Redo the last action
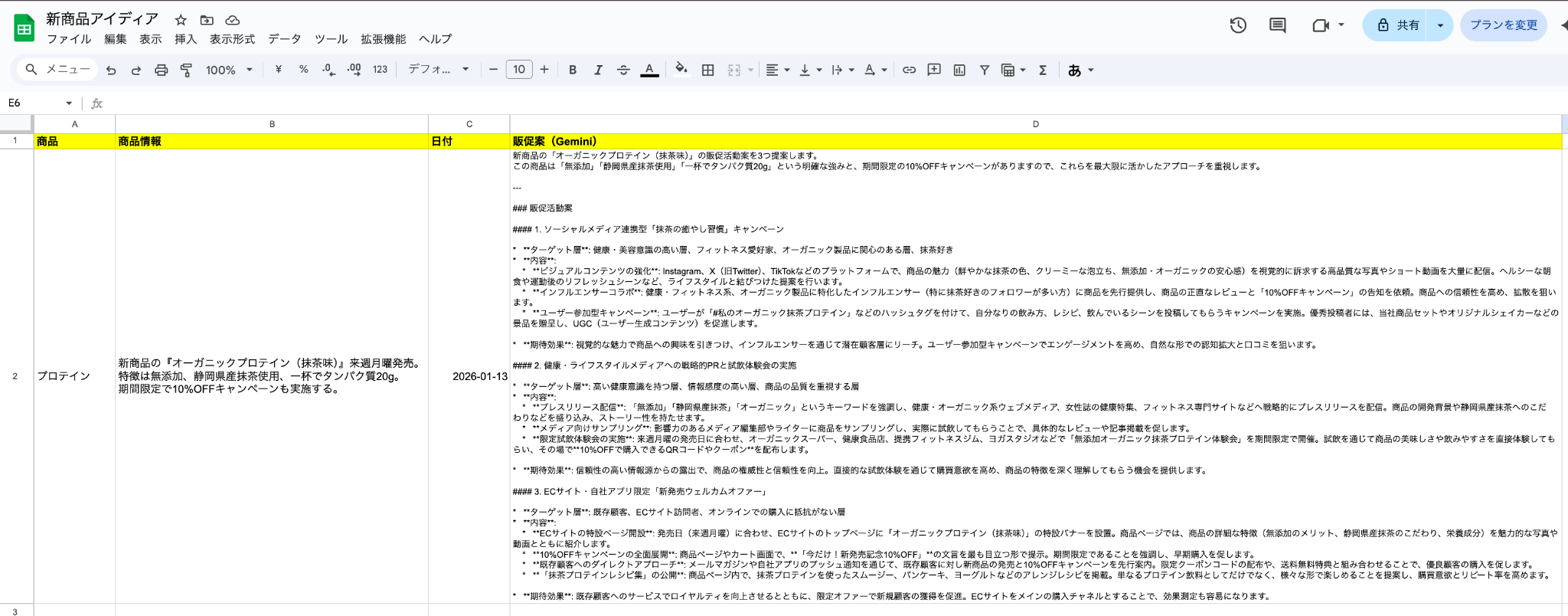This screenshot has width=1568, height=616. point(136,70)
